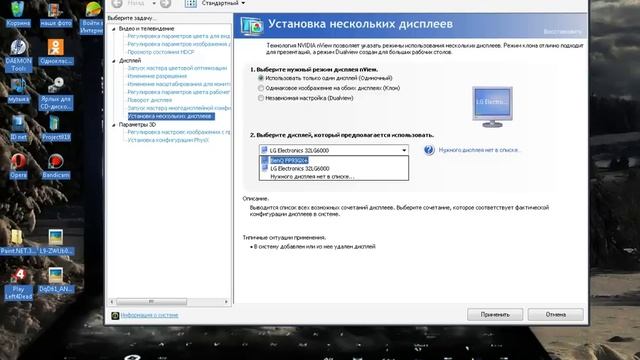Click the task tree horizontal scrollbar thumb
Screen dimensions: 640x360
click(151, 302)
